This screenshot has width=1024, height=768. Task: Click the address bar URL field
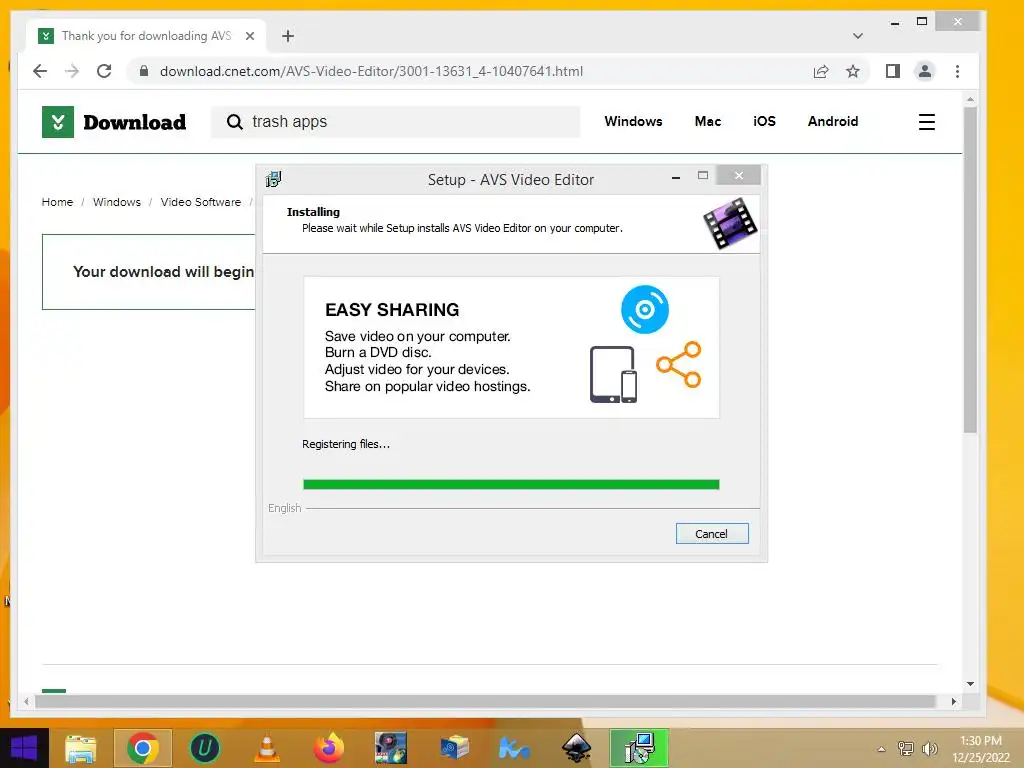(x=372, y=71)
